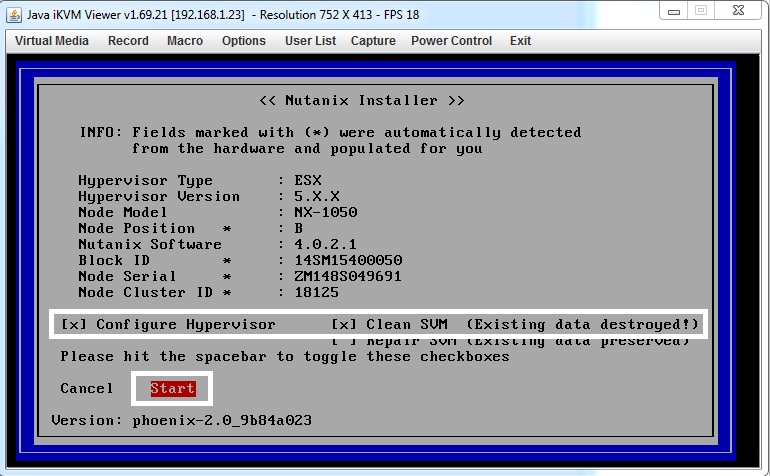Close the Java iKVM Viewer window
Screen dimensions: 770x476
click(x=740, y=11)
